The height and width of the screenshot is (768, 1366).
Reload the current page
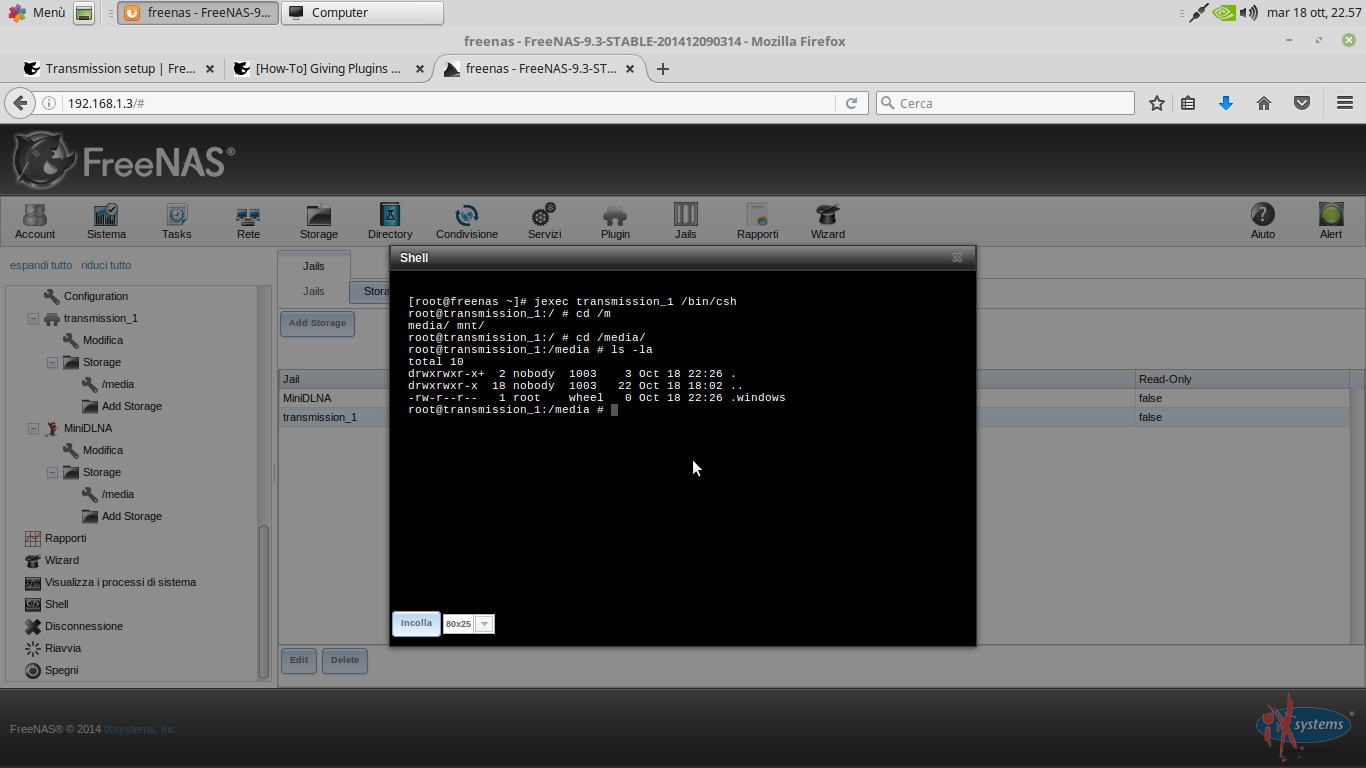tap(852, 103)
